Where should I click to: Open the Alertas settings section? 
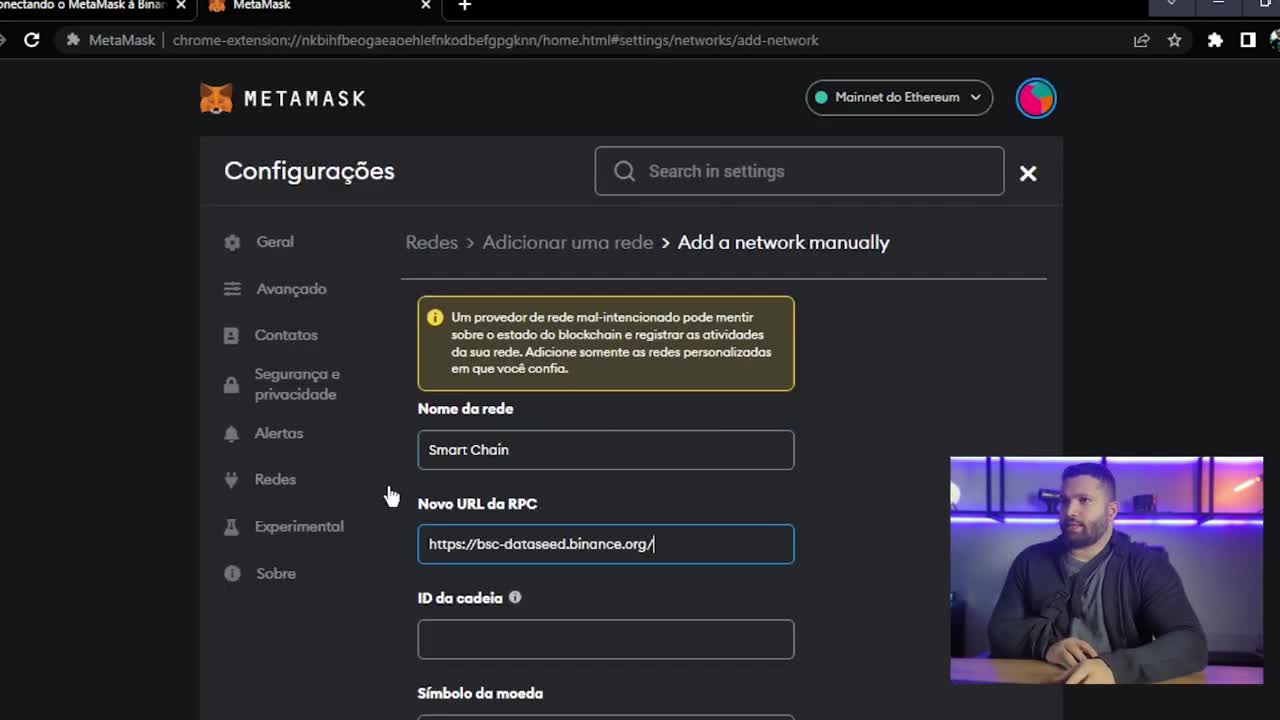pyautogui.click(x=278, y=433)
